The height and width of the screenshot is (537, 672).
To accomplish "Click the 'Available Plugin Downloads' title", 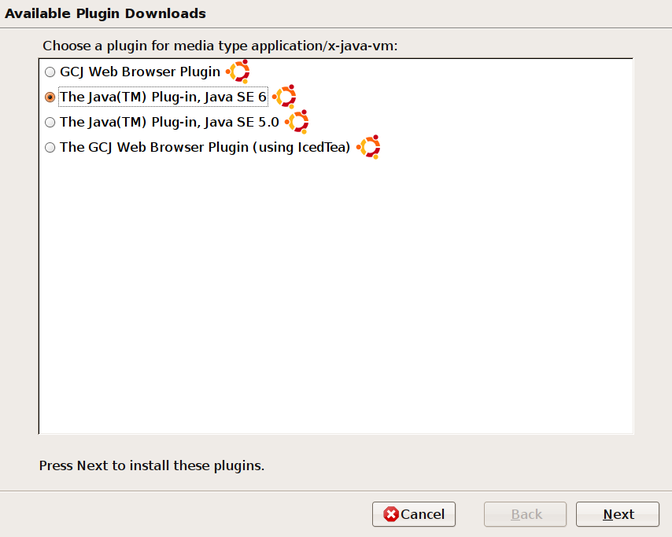I will (105, 14).
